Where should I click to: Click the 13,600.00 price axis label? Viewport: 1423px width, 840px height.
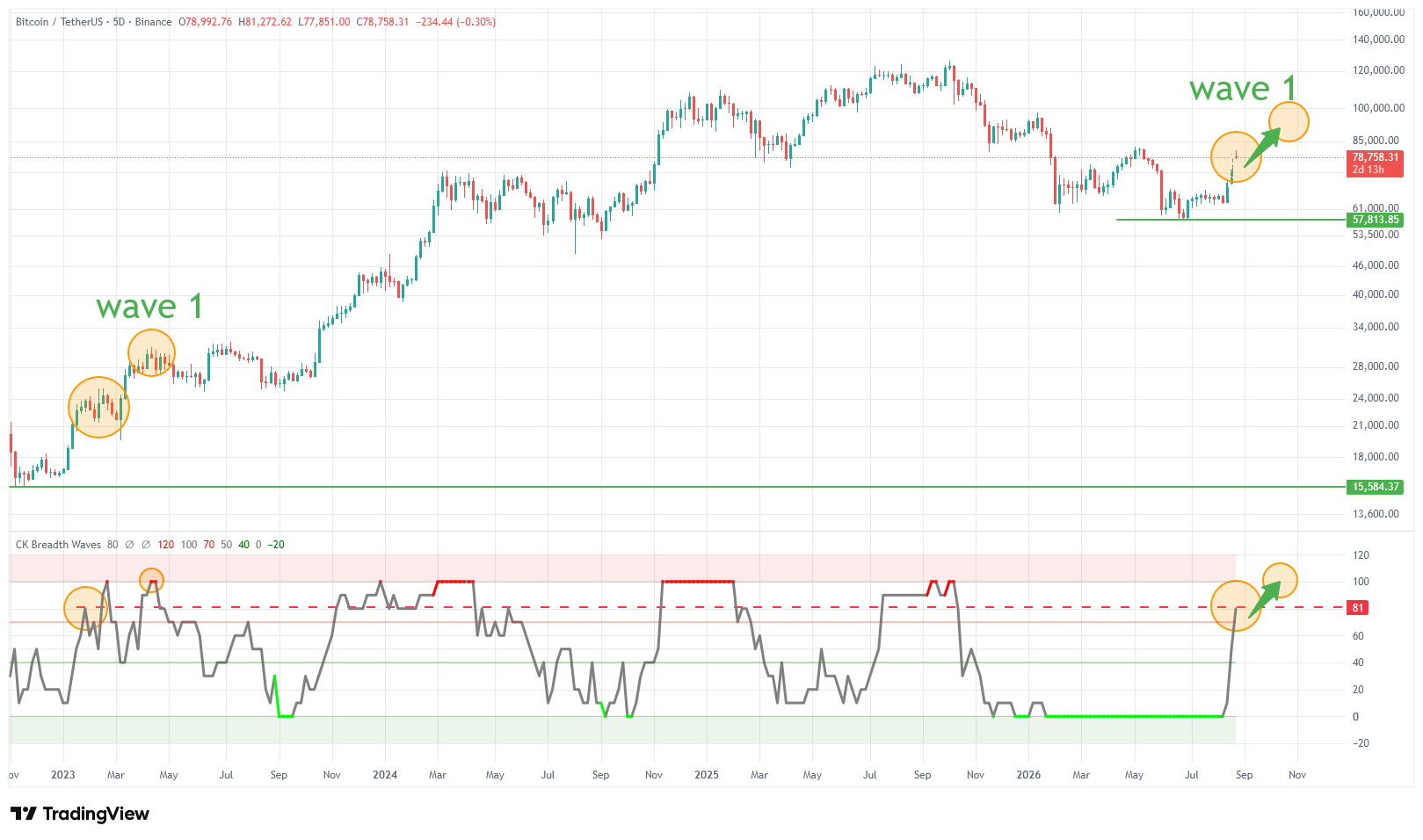[1376, 514]
